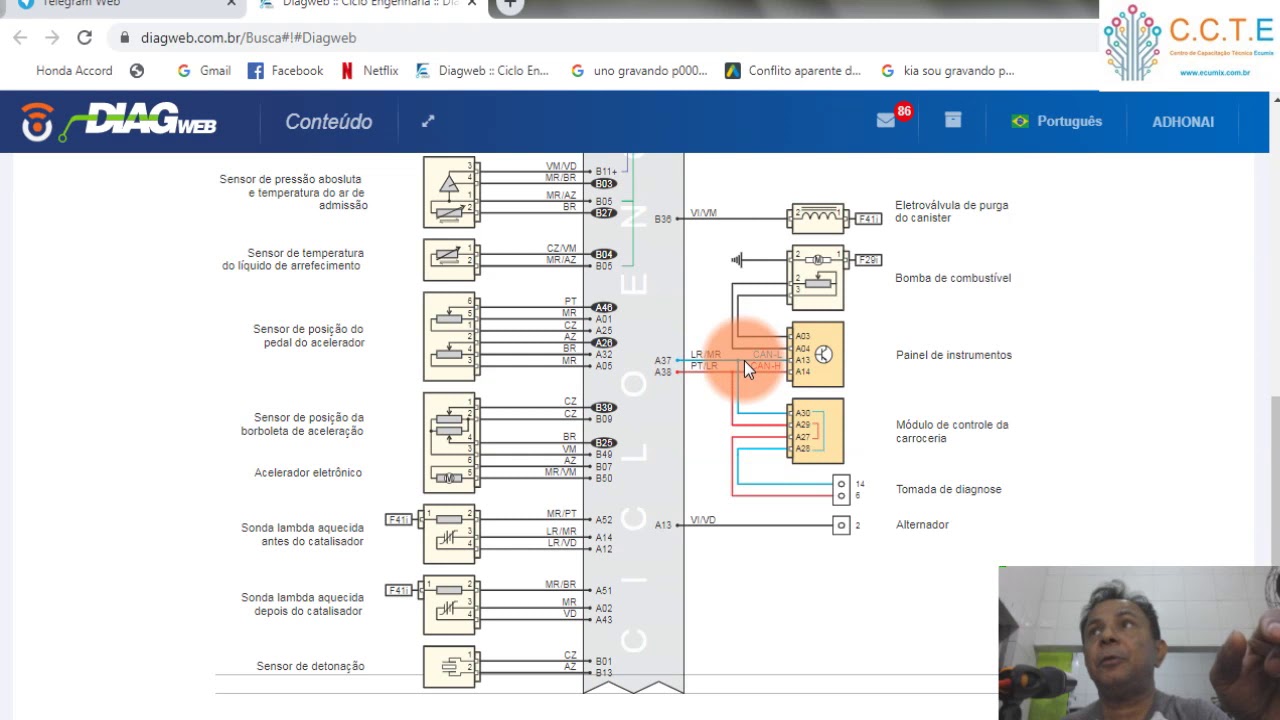Click the knock sensor component symbol
The width and height of the screenshot is (1280, 720).
pyautogui.click(x=450, y=666)
